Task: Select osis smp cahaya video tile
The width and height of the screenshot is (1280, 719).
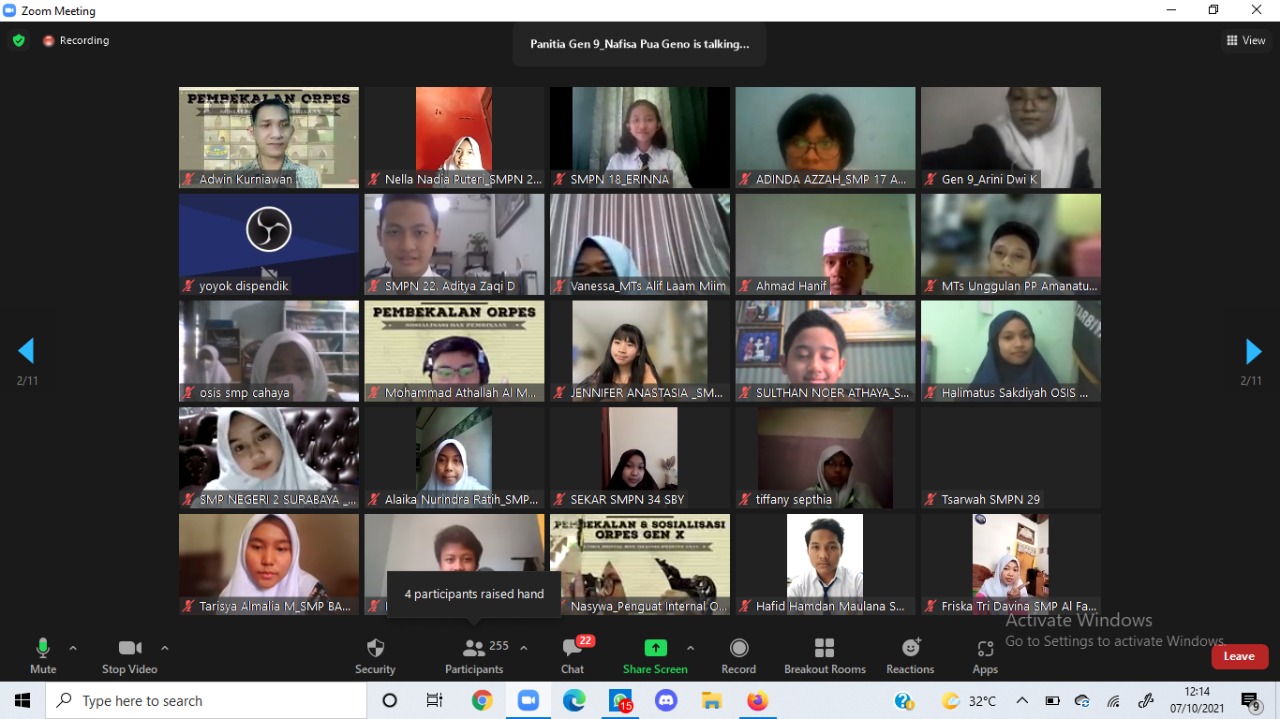Action: [269, 351]
